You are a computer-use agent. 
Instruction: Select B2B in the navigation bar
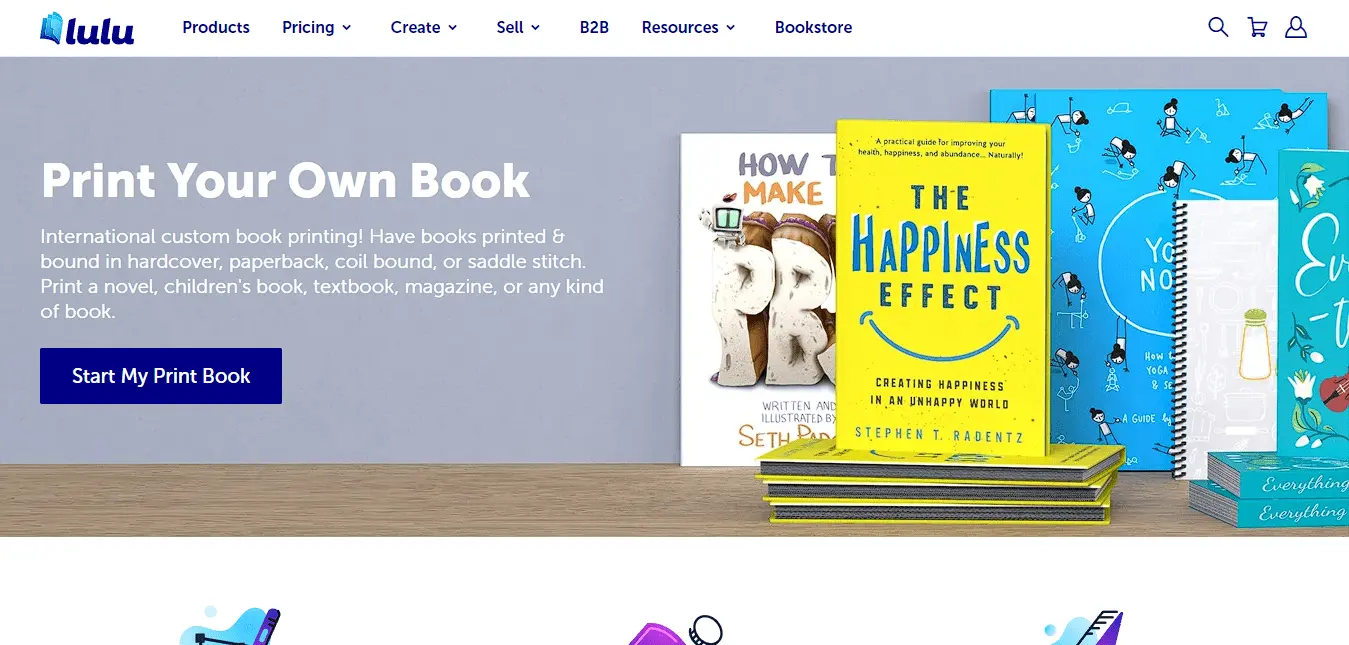click(594, 27)
